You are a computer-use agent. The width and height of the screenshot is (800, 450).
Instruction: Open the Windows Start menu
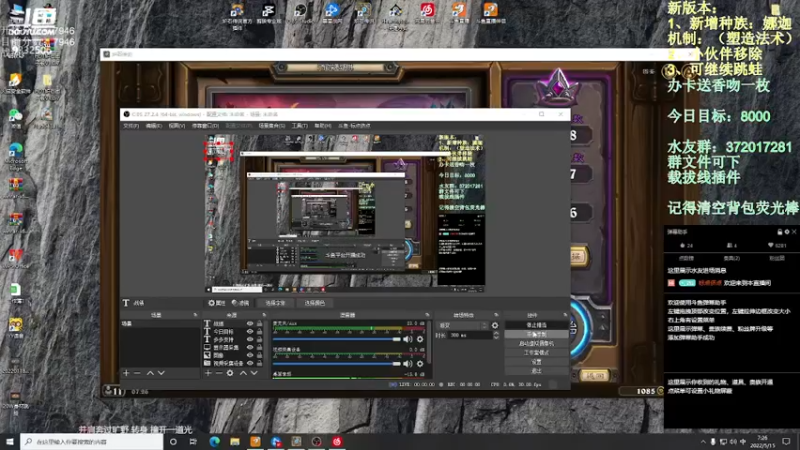10,441
